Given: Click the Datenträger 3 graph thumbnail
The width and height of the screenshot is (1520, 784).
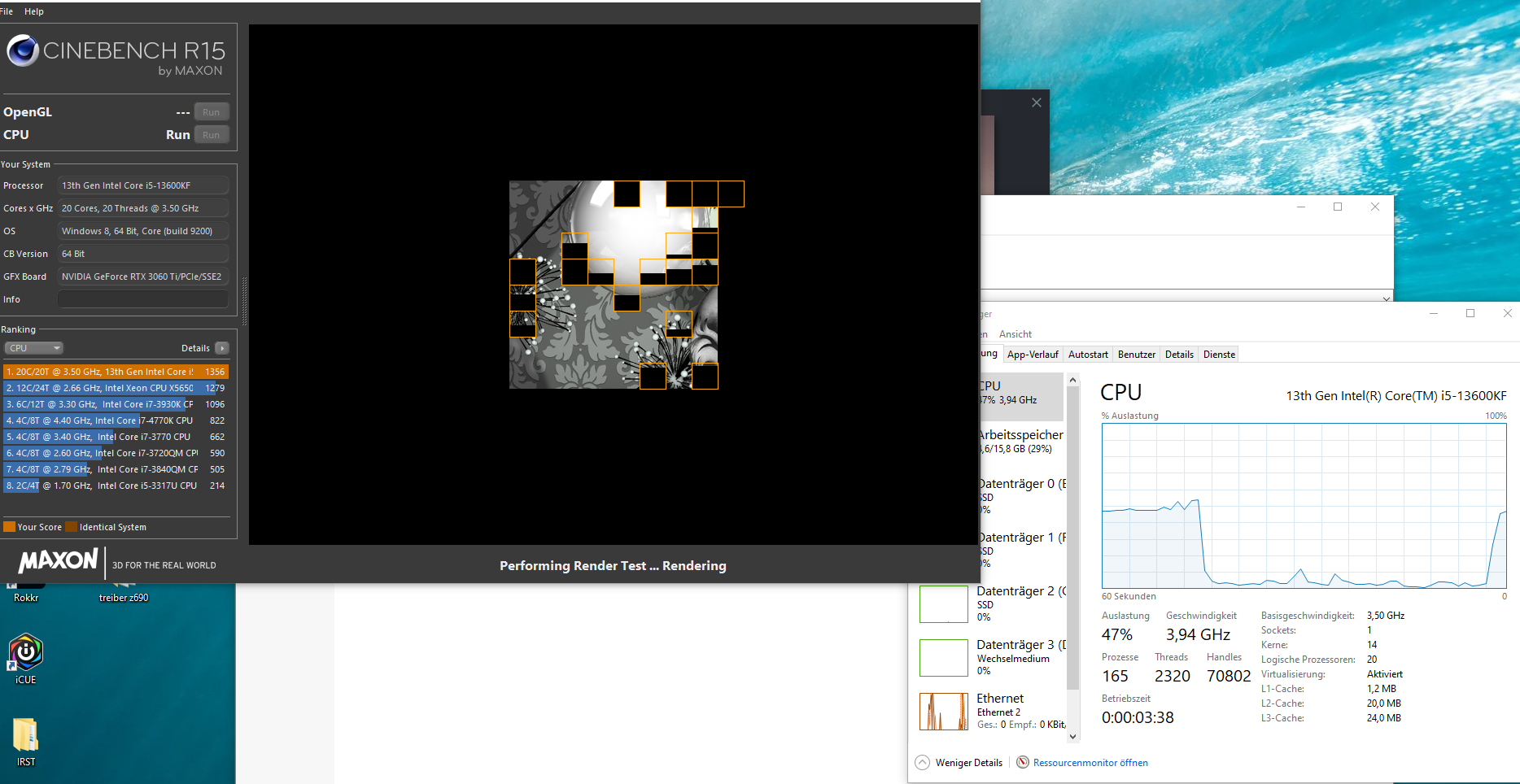Looking at the screenshot, I should [x=944, y=658].
